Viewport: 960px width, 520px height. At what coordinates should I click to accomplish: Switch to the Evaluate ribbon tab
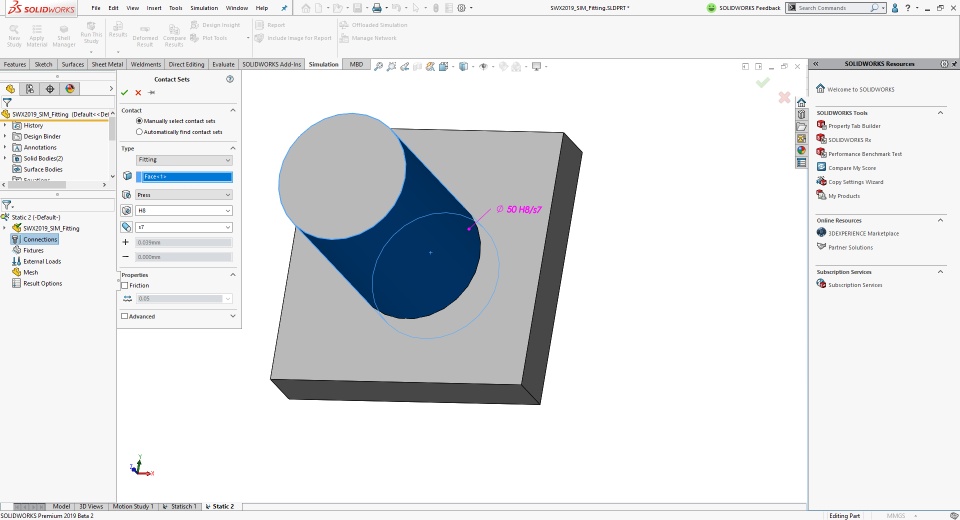[223, 64]
